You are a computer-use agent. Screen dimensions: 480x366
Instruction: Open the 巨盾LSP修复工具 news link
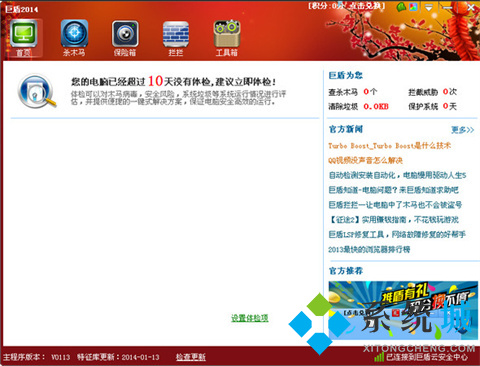tap(397, 234)
